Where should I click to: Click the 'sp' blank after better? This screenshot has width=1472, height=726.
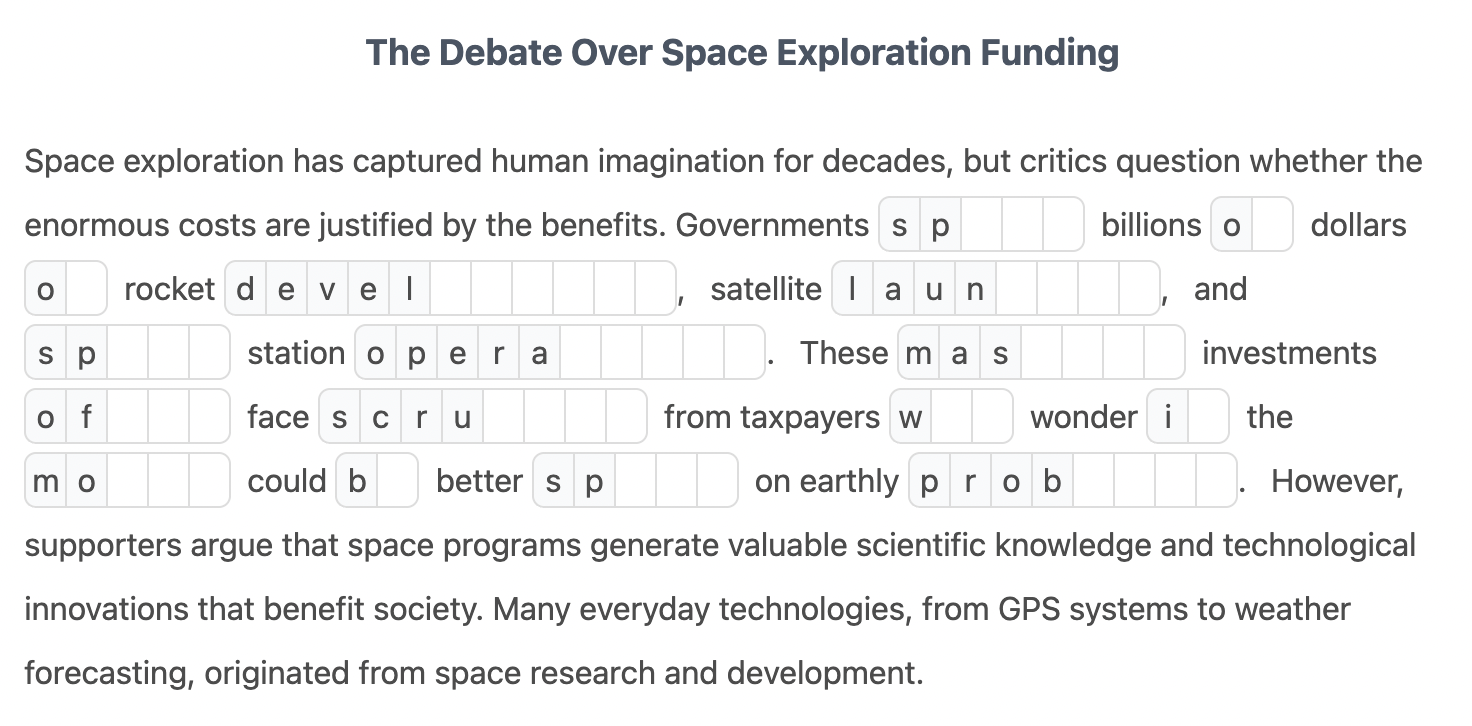pos(636,481)
